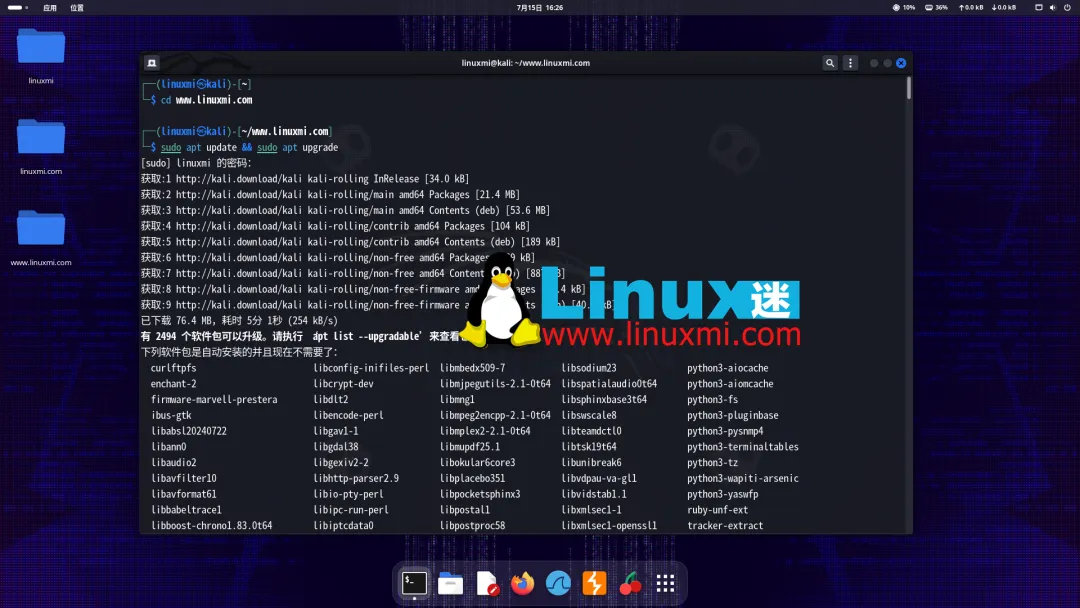Click package name tracker-extract
This screenshot has width=1080, height=608.
[725, 525]
